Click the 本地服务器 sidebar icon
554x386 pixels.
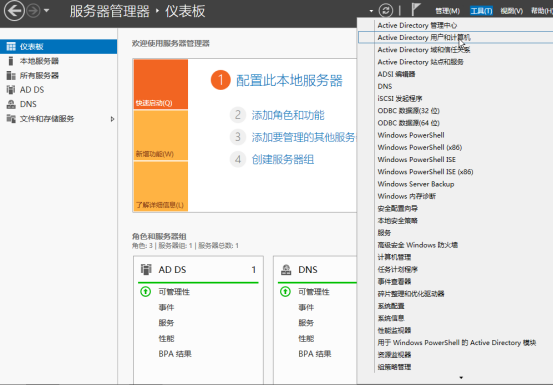[11, 61]
